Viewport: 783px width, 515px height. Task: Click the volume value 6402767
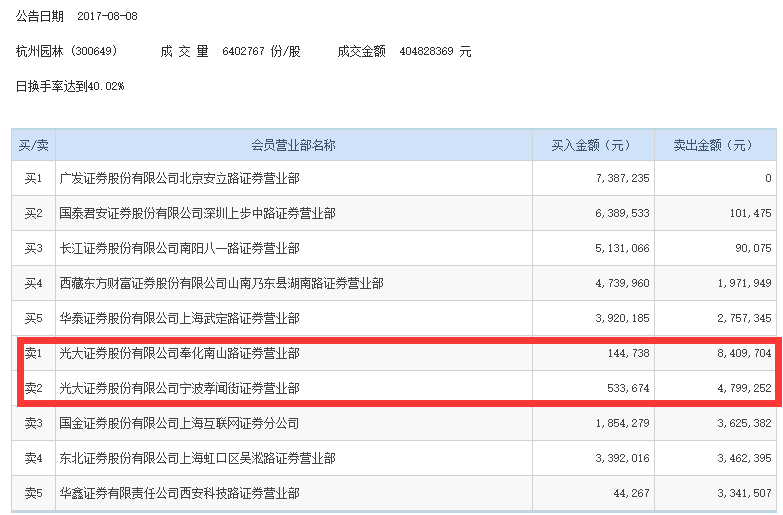(x=243, y=51)
